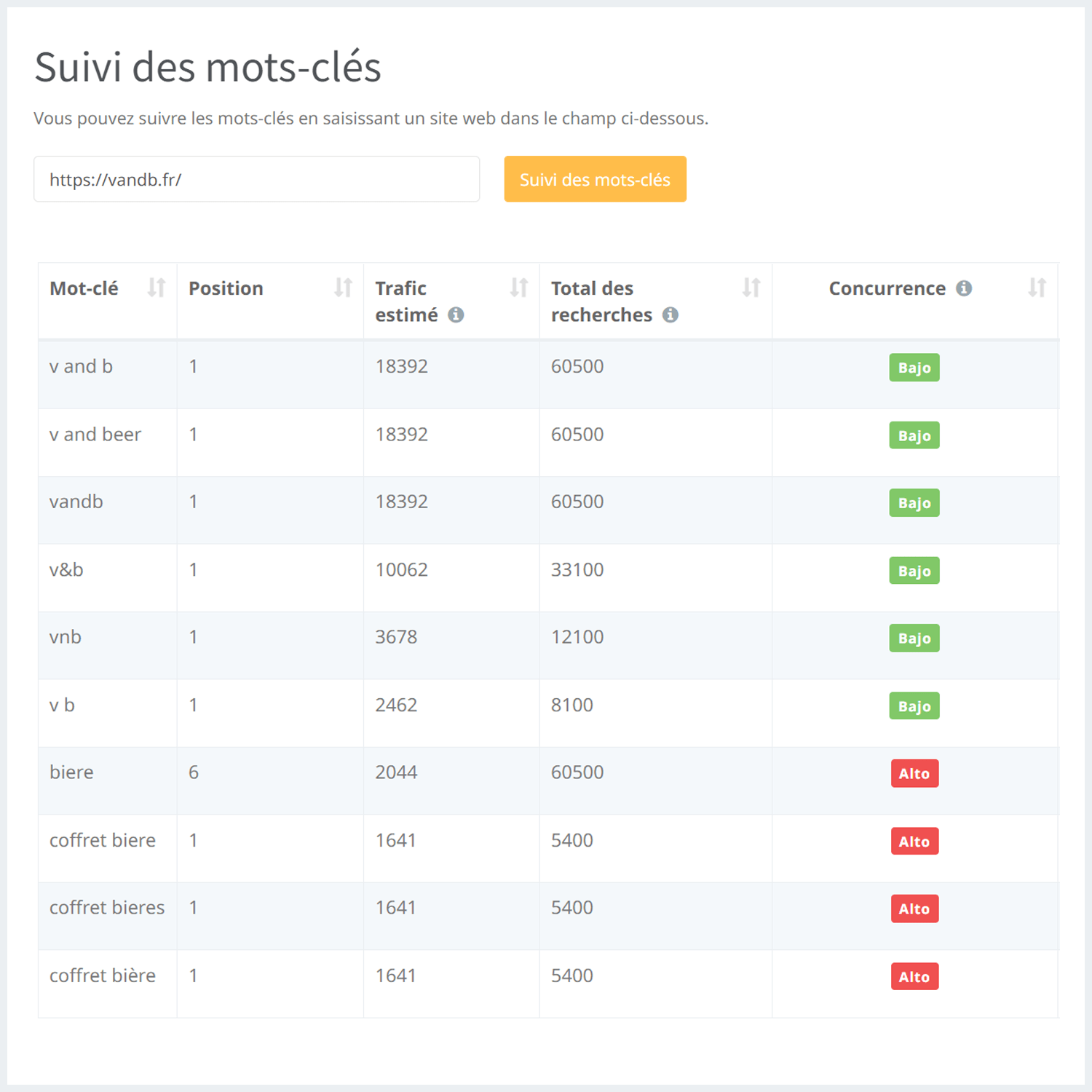Click the Alto badge in biere row
This screenshot has width=1092, height=1092.
(x=914, y=773)
